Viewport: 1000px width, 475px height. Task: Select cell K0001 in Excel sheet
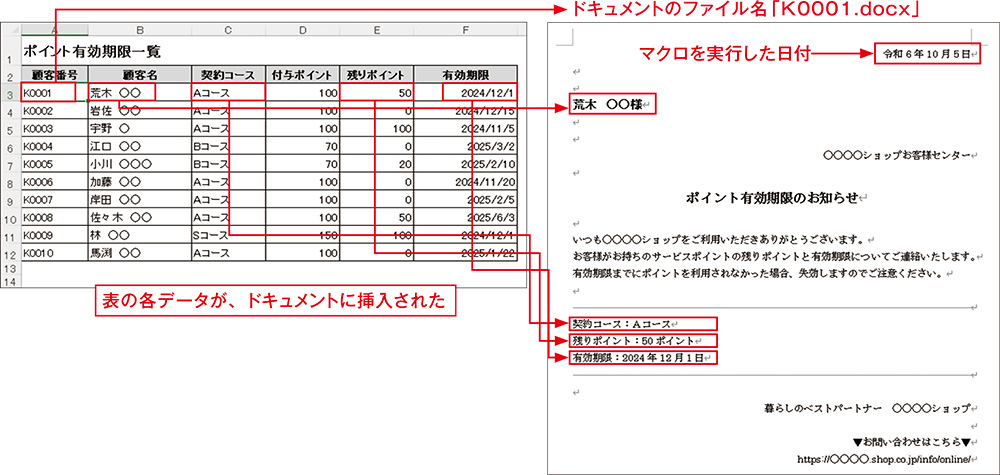(x=55, y=93)
